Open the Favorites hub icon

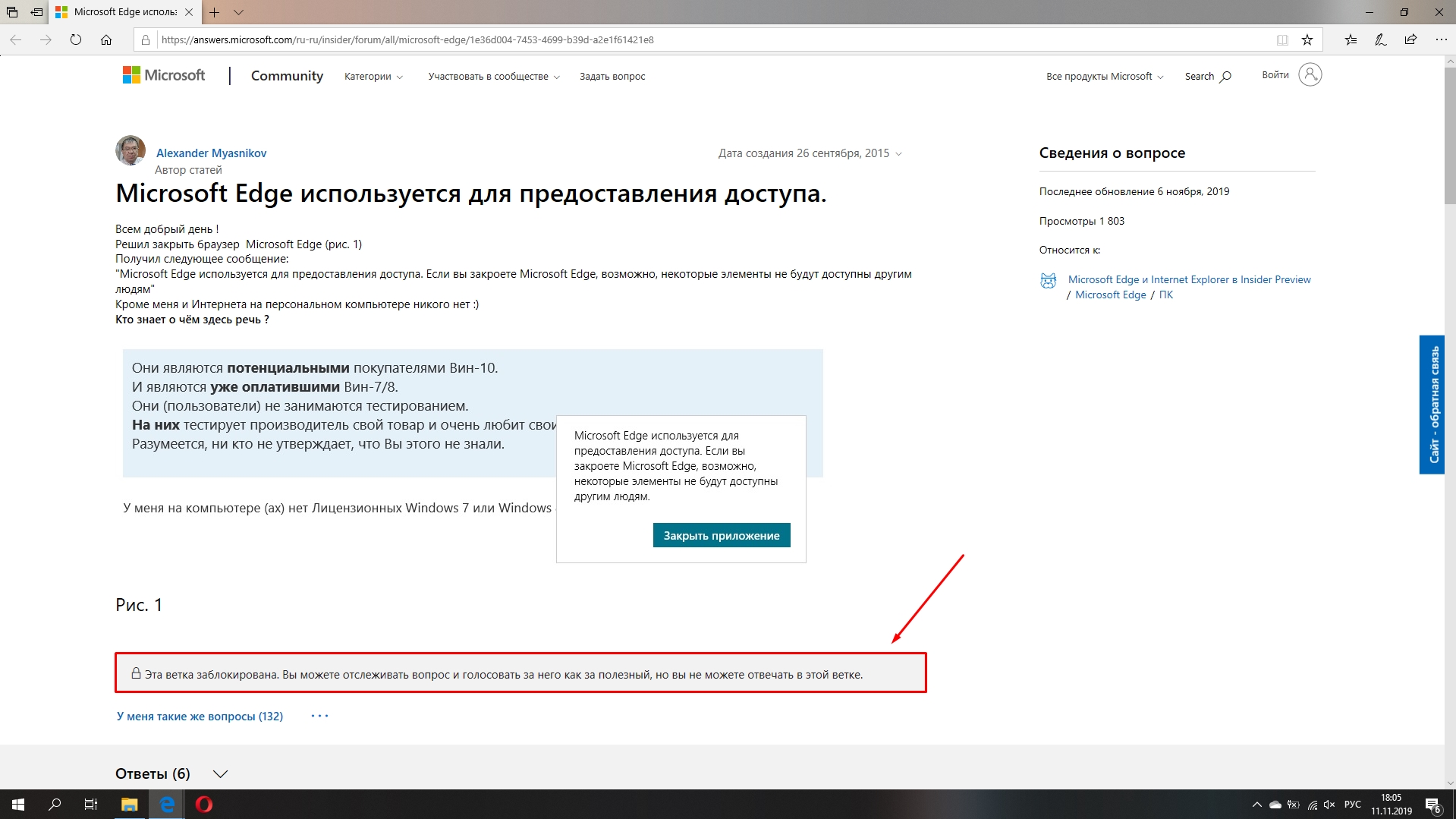tap(1351, 39)
